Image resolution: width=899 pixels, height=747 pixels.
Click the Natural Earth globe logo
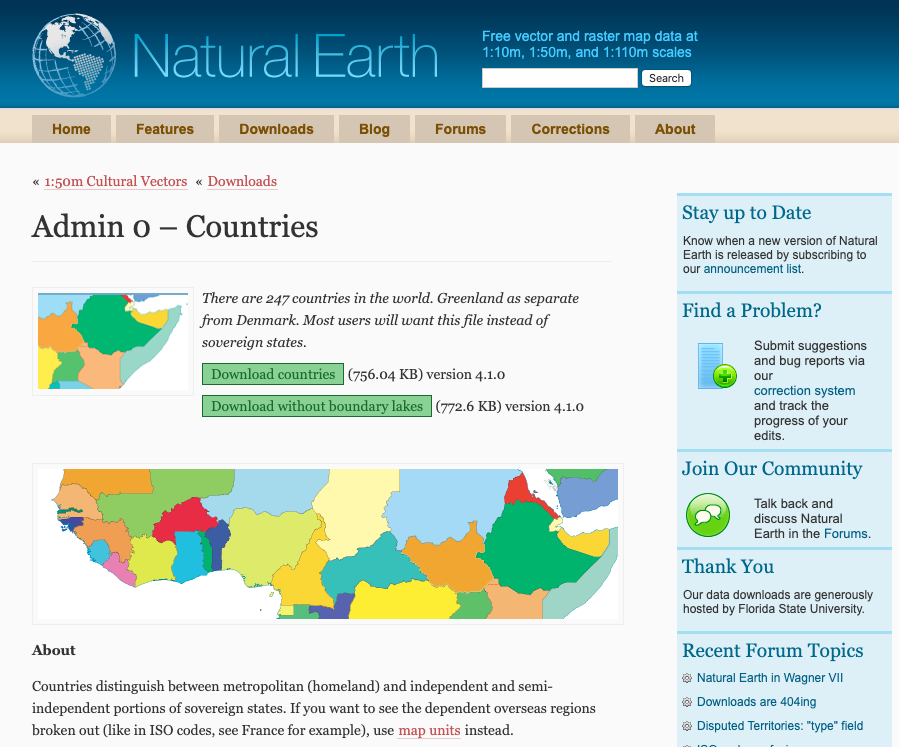click(x=74, y=55)
